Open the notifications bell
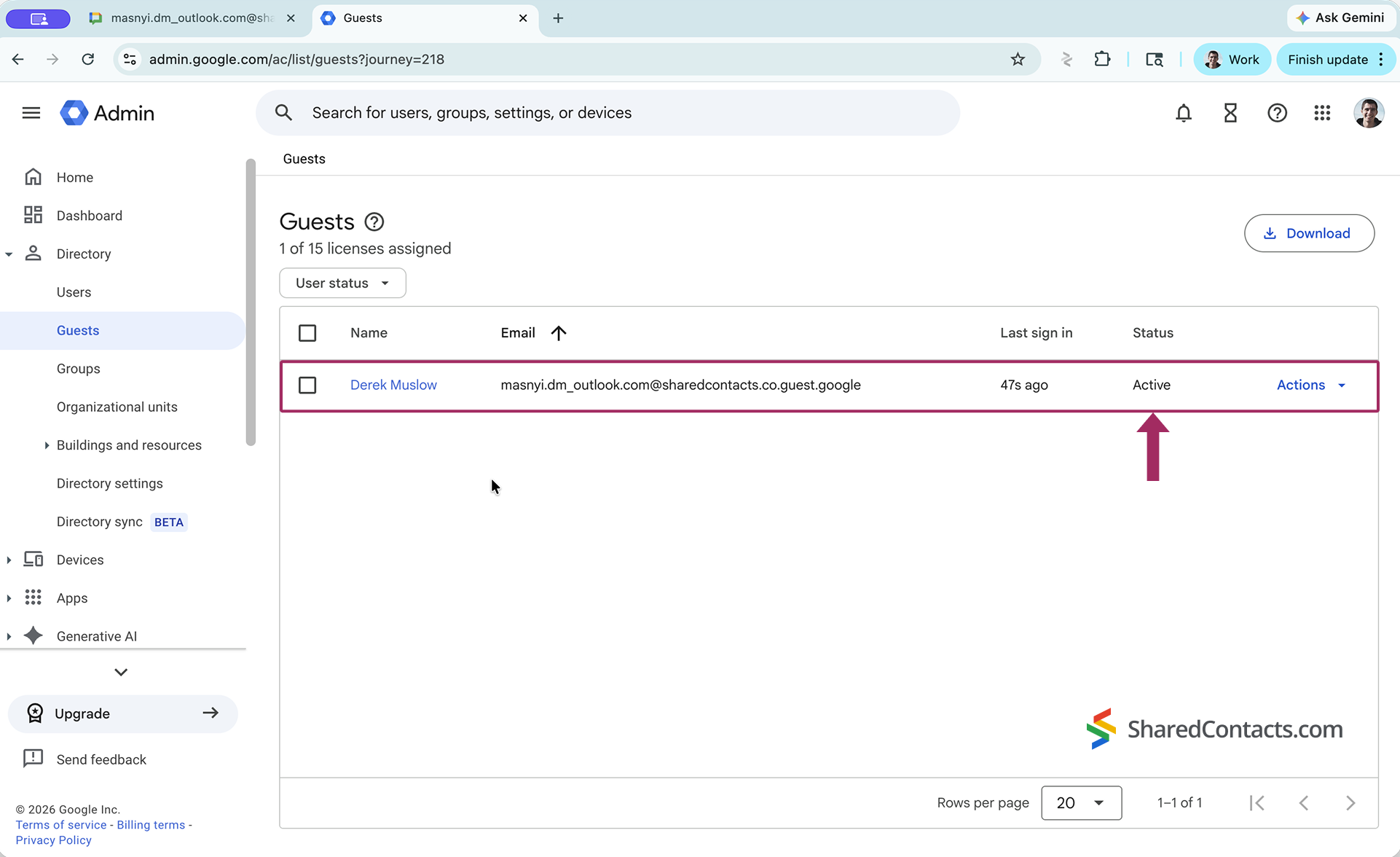The height and width of the screenshot is (857, 1400). pyautogui.click(x=1183, y=113)
